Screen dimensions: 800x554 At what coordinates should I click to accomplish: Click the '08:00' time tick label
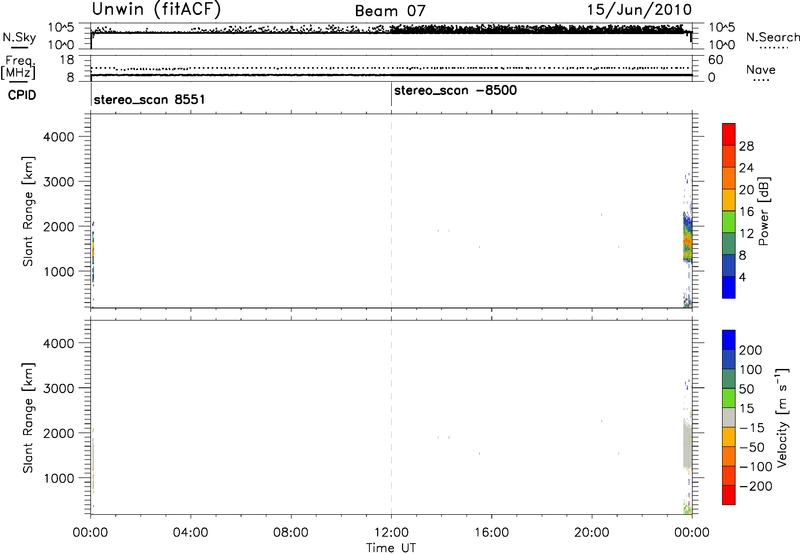coord(291,533)
